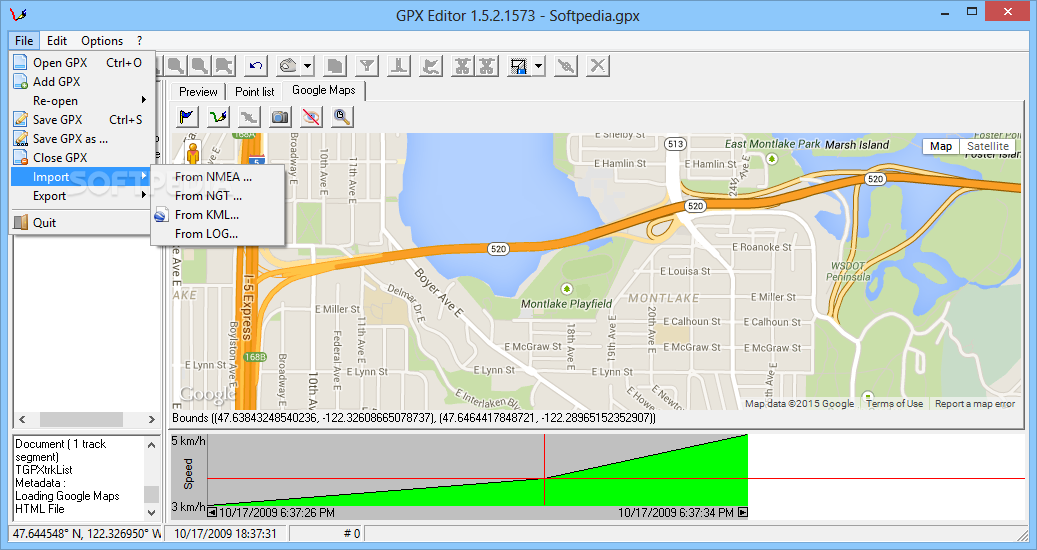
Task: Choose Add GPX from File menu
Action: [x=83, y=81]
